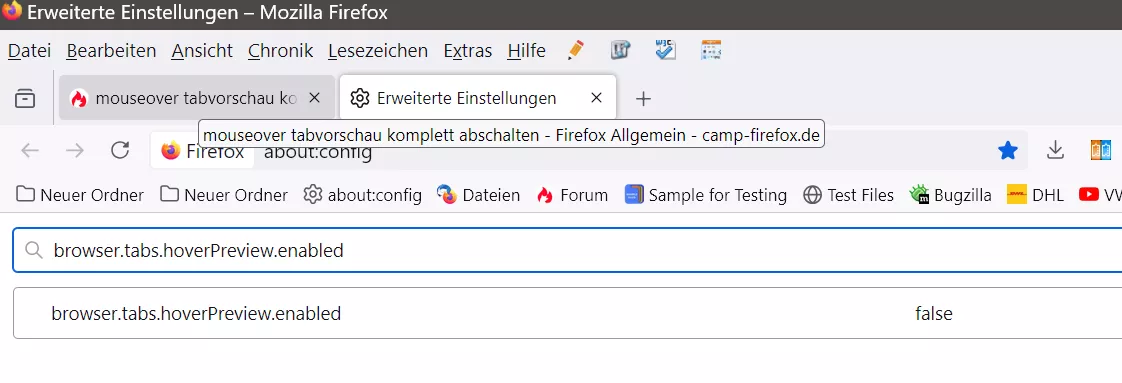Go forward with the right arrow icon
Viewport: 1122px width, 383px height.
(x=75, y=150)
